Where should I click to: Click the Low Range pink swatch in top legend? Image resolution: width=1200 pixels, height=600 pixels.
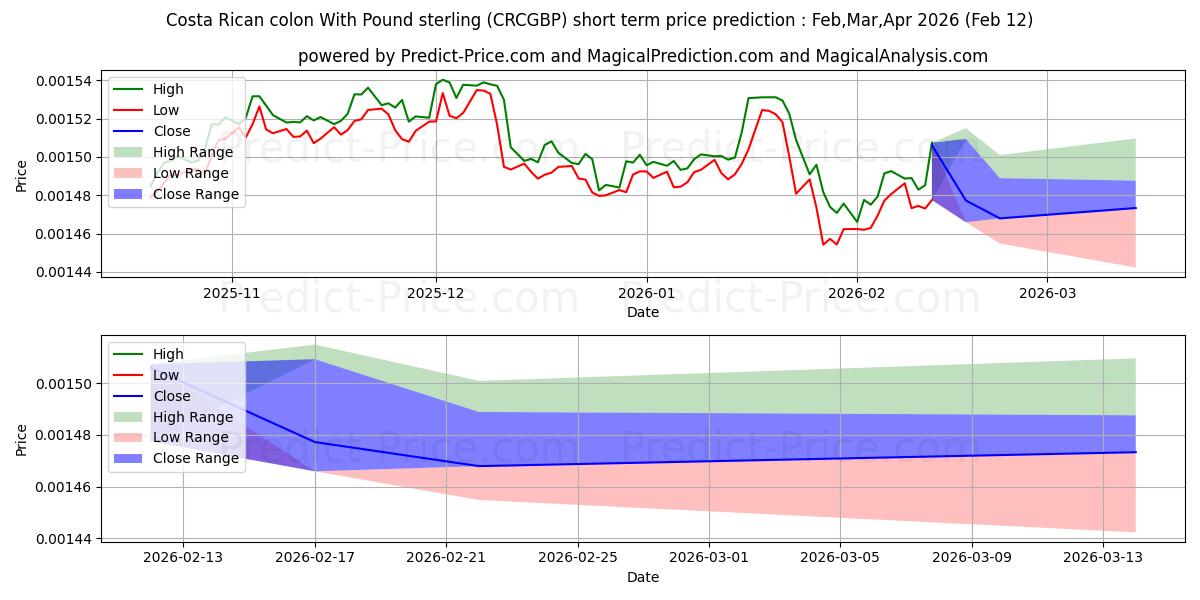click(130, 173)
